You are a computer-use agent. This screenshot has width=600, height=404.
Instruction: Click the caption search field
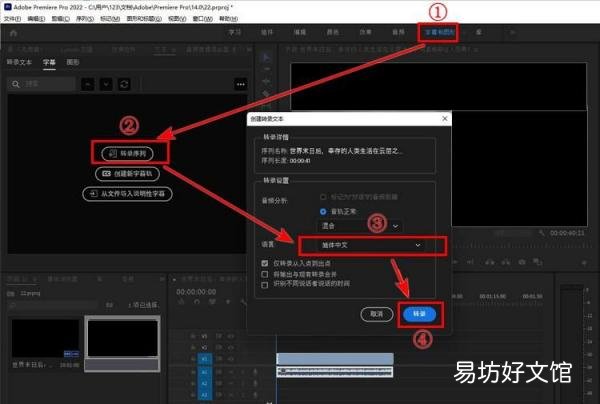click(41, 84)
